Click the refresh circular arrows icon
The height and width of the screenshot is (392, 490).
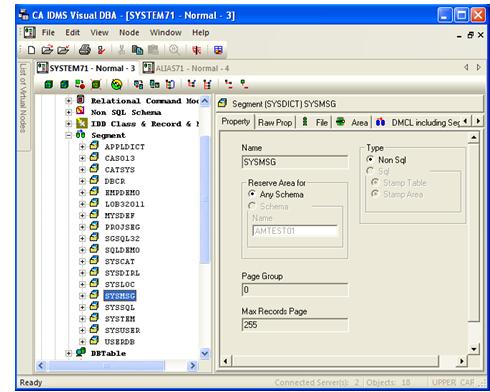[116, 85]
